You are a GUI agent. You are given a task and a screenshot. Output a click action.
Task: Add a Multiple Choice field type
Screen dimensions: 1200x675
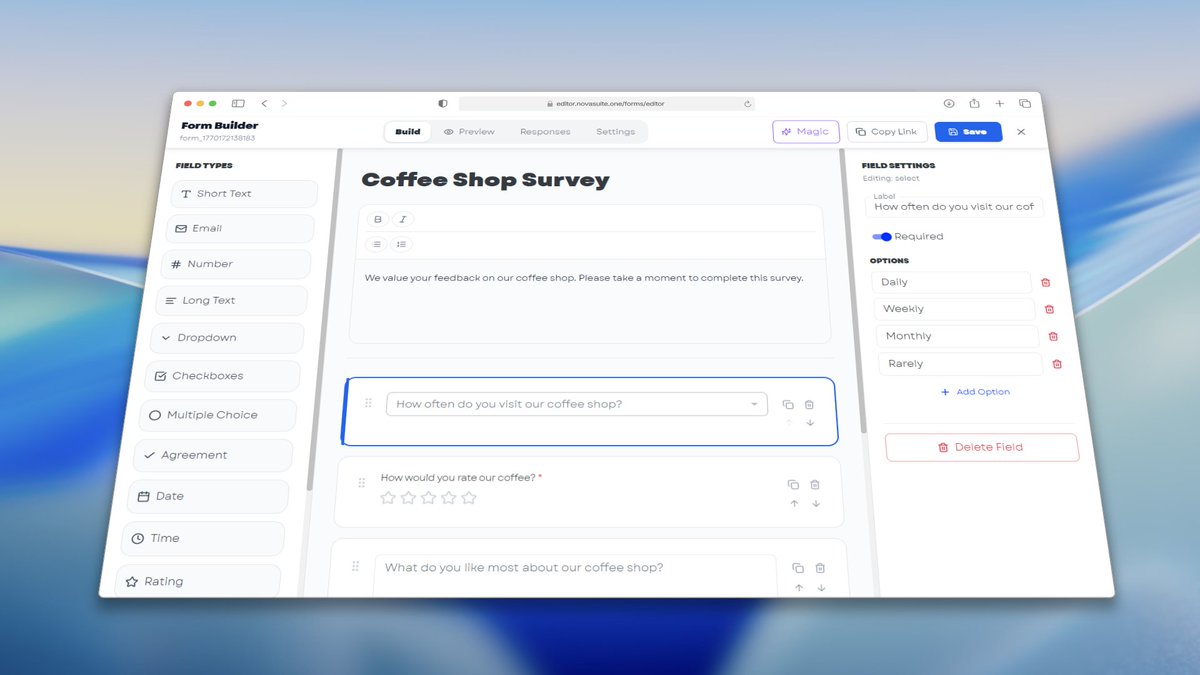[x=217, y=415]
